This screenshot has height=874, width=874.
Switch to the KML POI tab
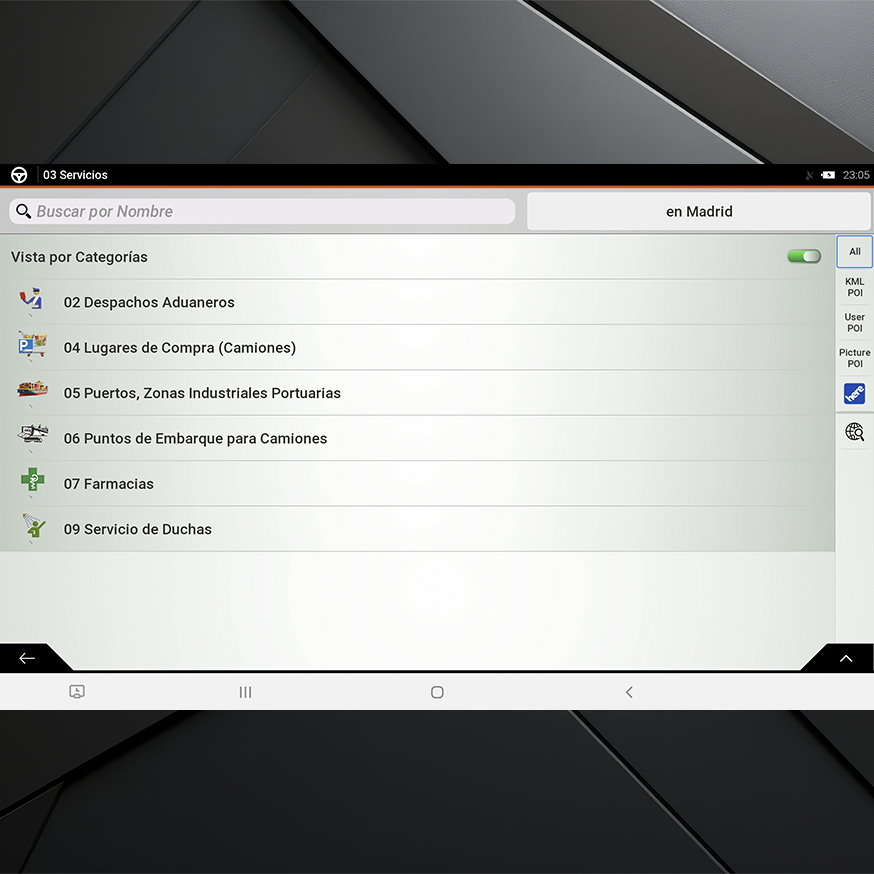[x=854, y=288]
